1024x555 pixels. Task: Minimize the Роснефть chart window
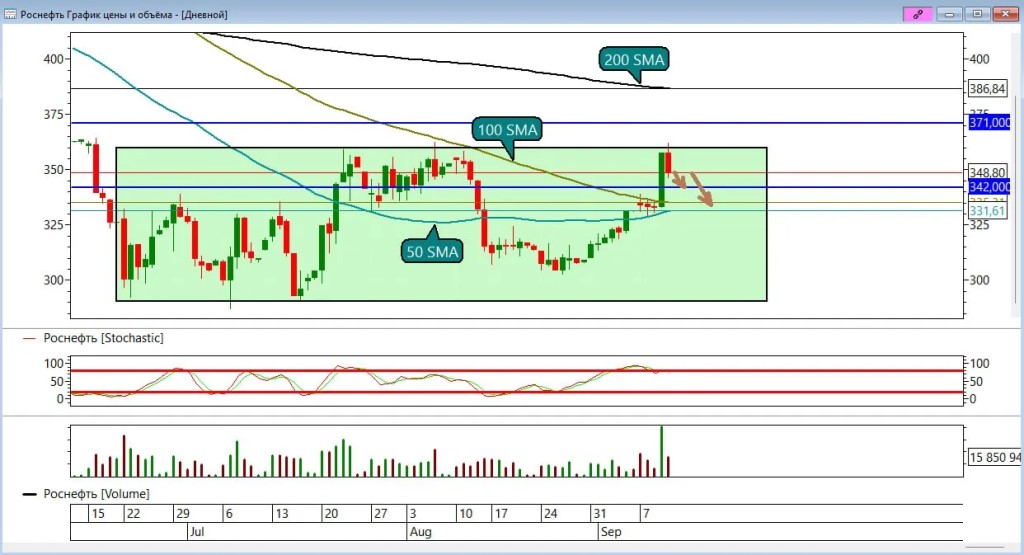click(949, 14)
